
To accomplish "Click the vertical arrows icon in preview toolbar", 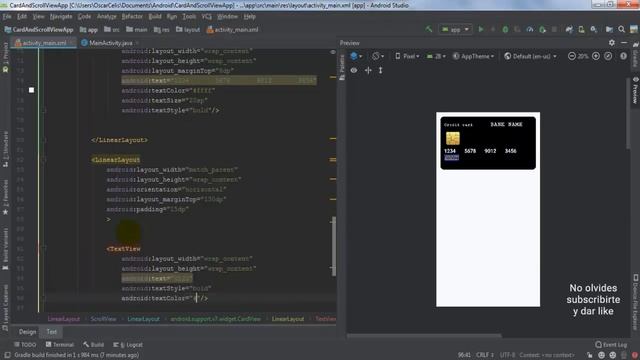I will 380,70.
